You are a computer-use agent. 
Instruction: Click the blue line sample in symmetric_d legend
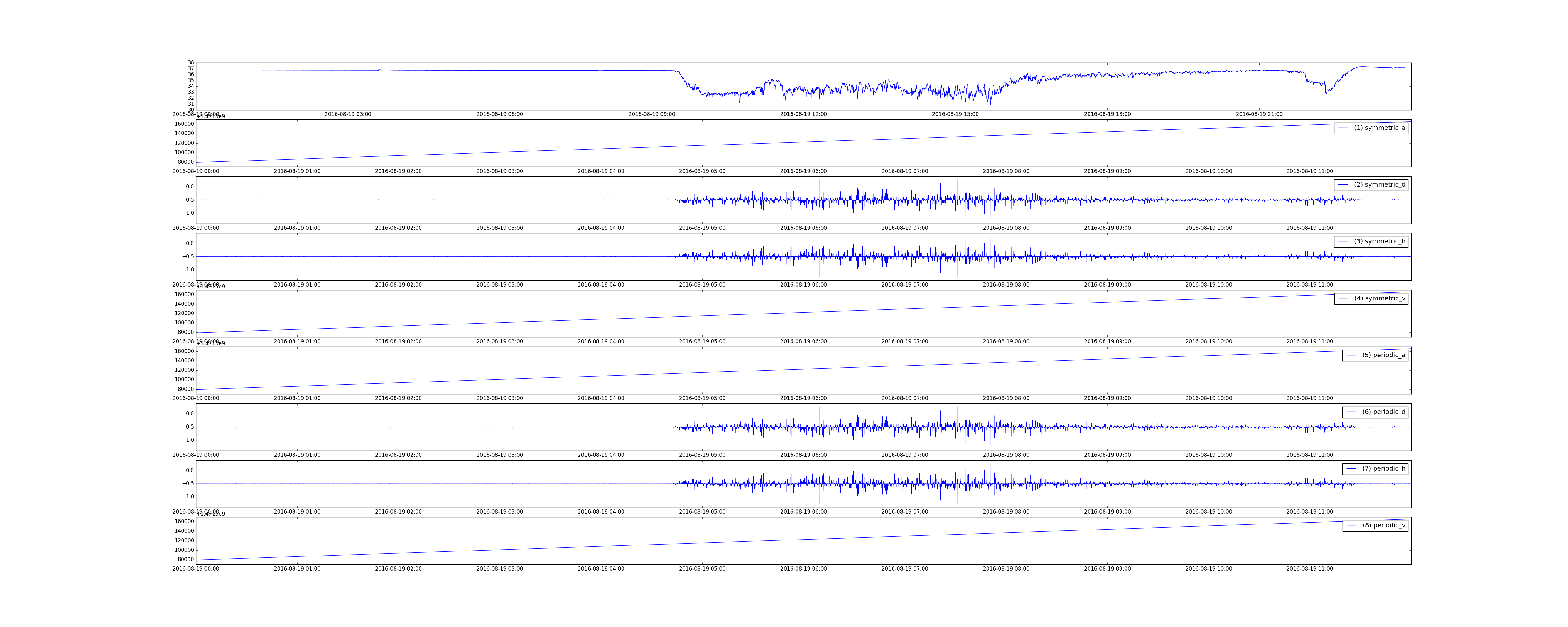pyautogui.click(x=1343, y=184)
